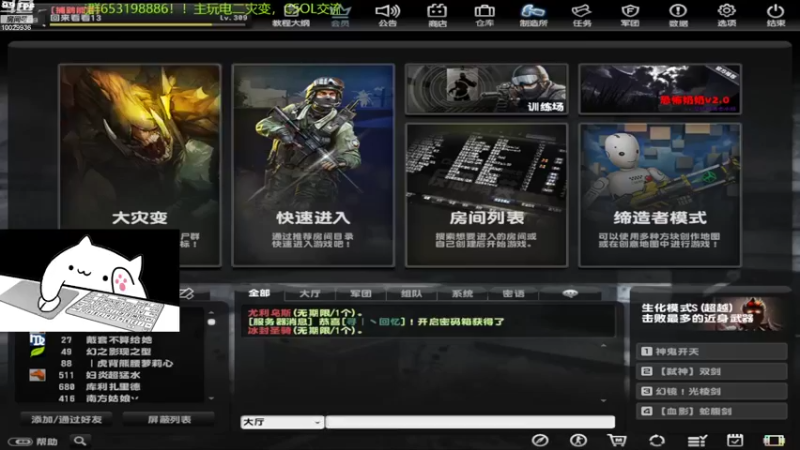Viewport: 800px width, 450px height.
Task: Click the ticket icon at bottom right
Action: coord(773,440)
